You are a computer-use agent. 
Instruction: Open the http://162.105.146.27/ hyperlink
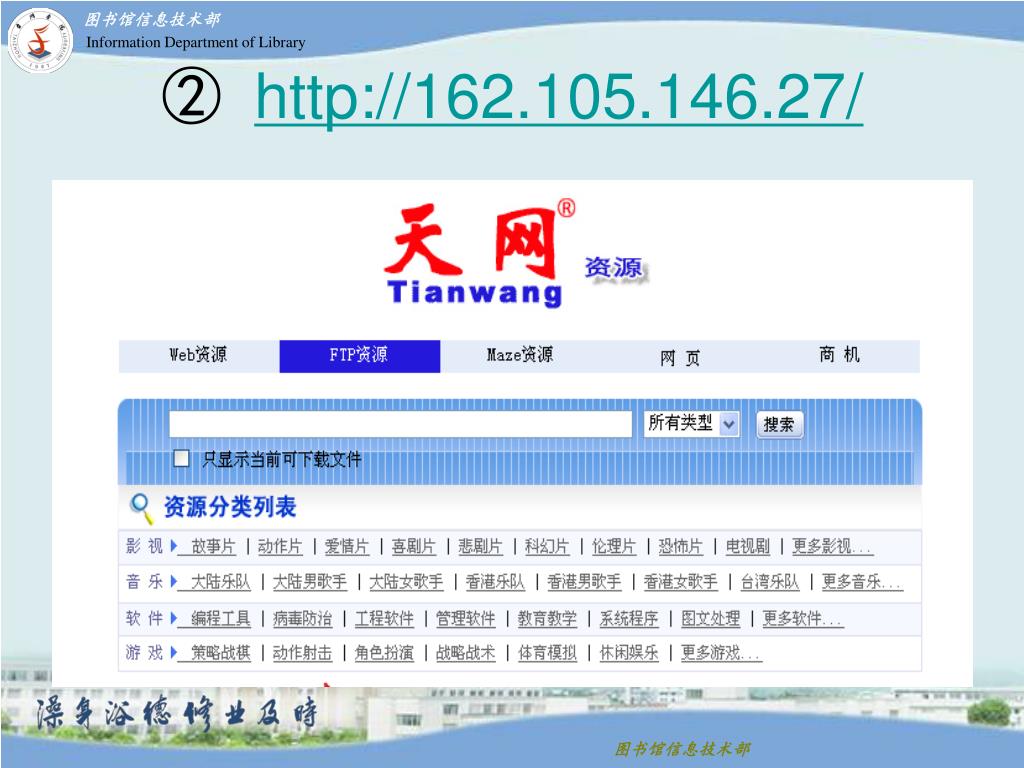(x=559, y=97)
